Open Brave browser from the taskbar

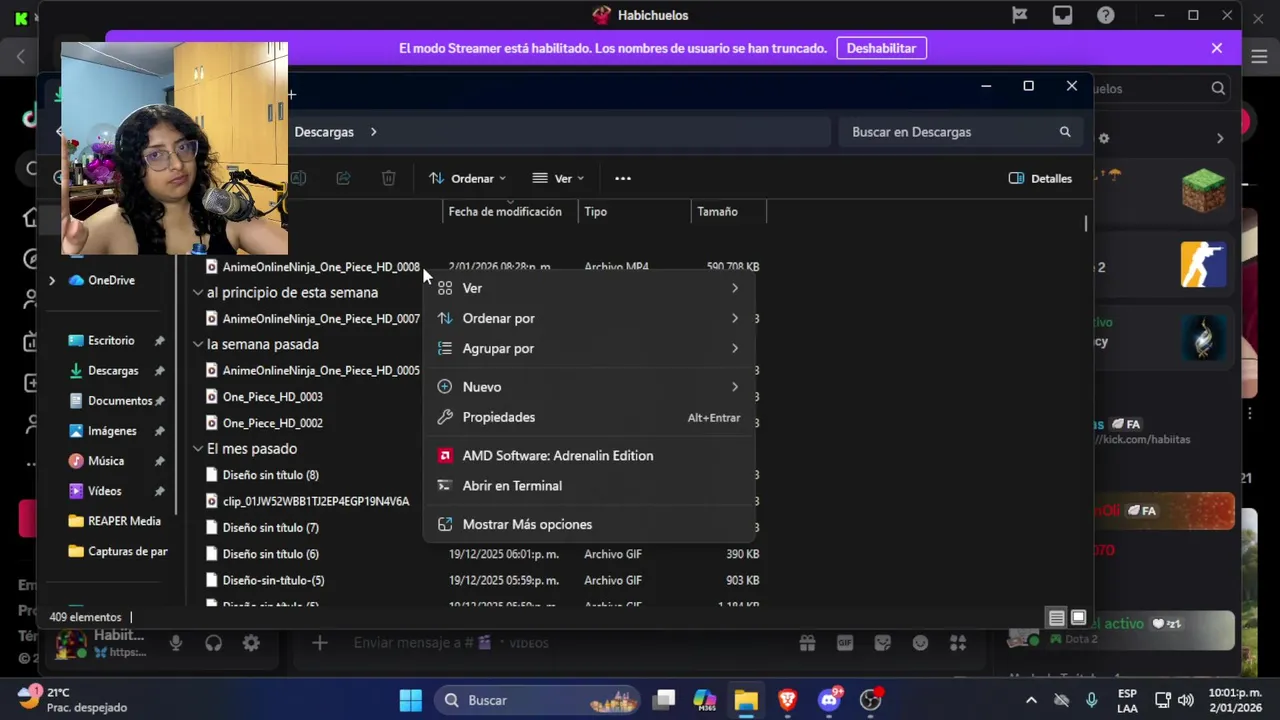pyautogui.click(x=787, y=700)
